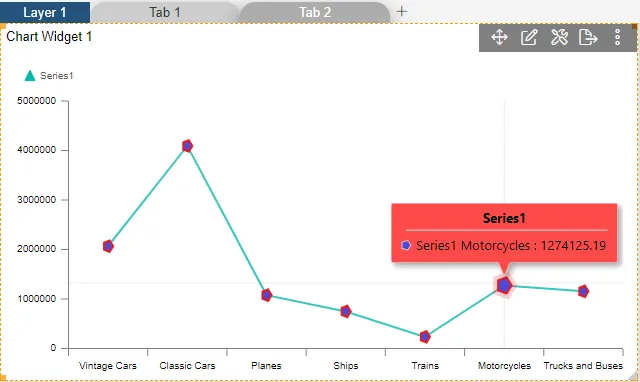Click the Chart Widget 1 title
Image resolution: width=640 pixels, height=382 pixels.
tap(49, 36)
